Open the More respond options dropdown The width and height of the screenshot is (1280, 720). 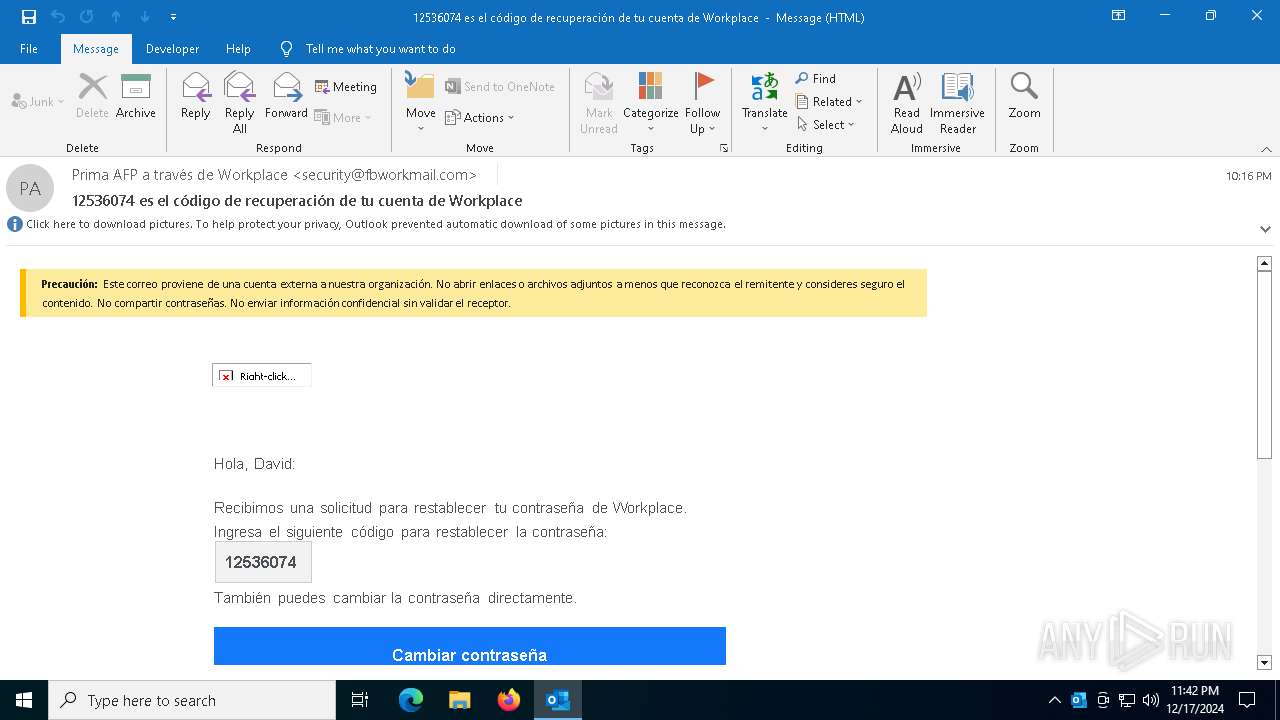[x=343, y=117]
